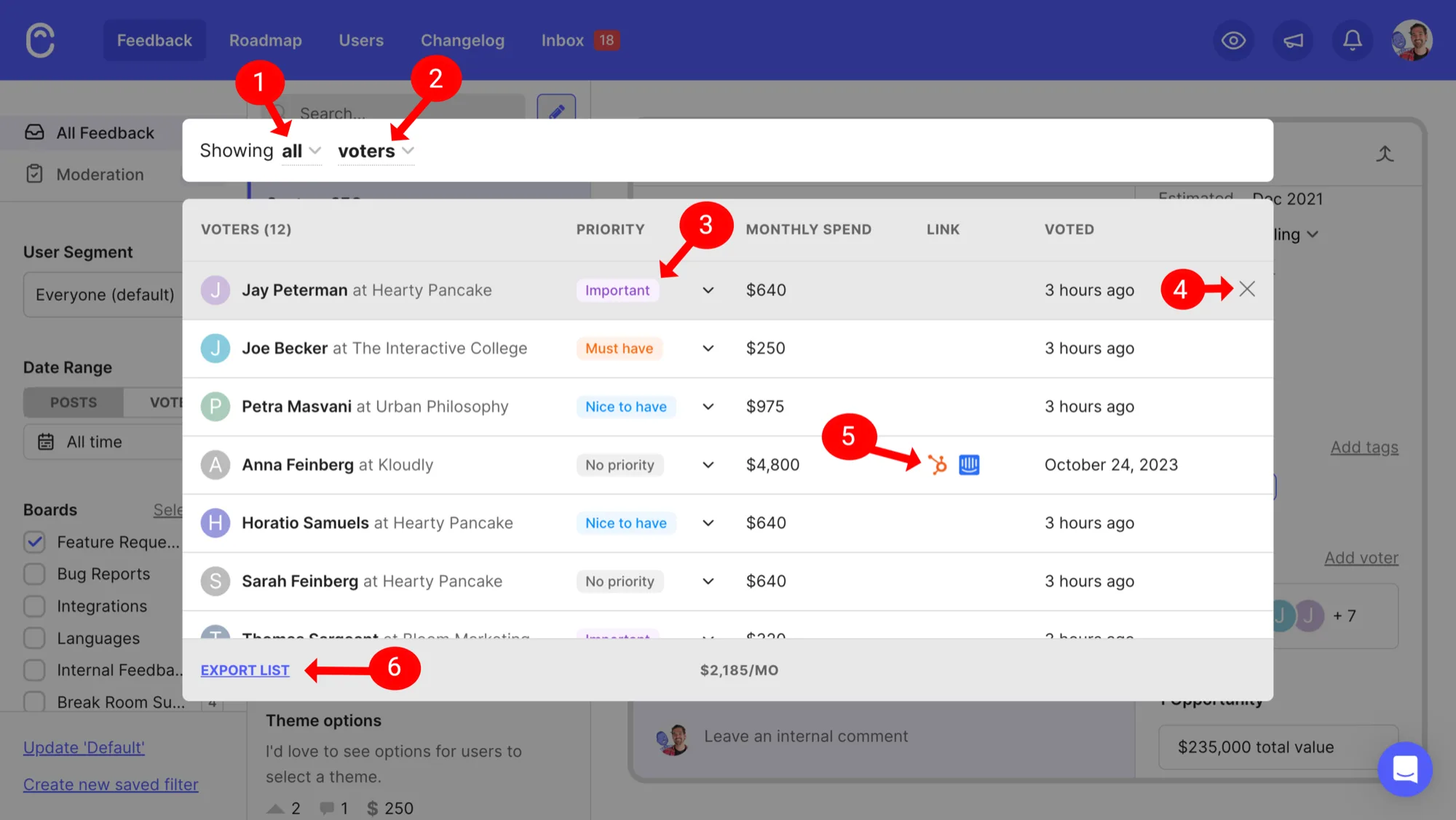Open the All Feedback sidebar item
Image resolution: width=1456 pixels, height=820 pixels.
(x=91, y=132)
